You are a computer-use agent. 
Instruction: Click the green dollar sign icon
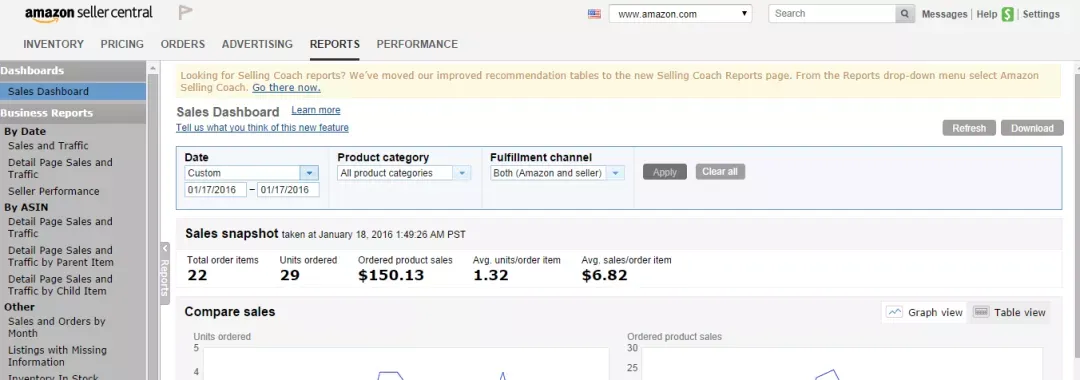point(1008,14)
